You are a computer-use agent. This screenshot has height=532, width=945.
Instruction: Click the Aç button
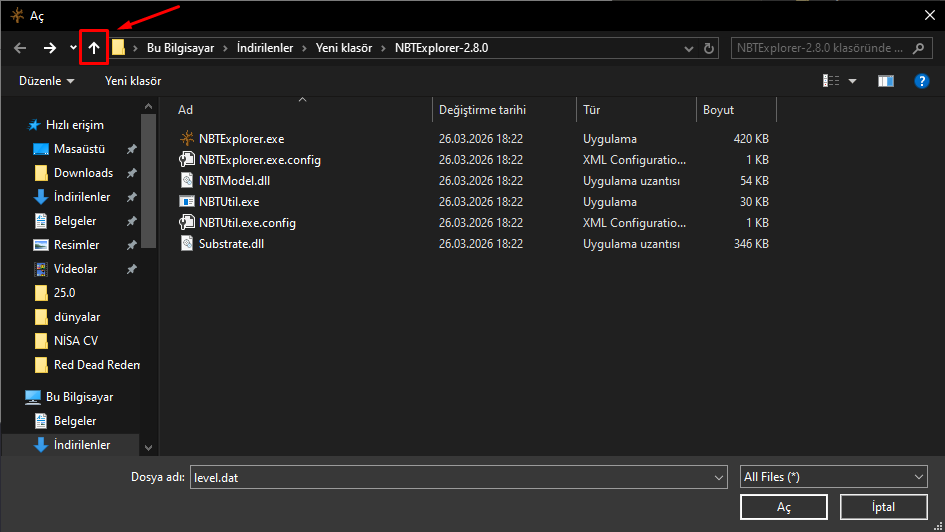click(x=783, y=508)
